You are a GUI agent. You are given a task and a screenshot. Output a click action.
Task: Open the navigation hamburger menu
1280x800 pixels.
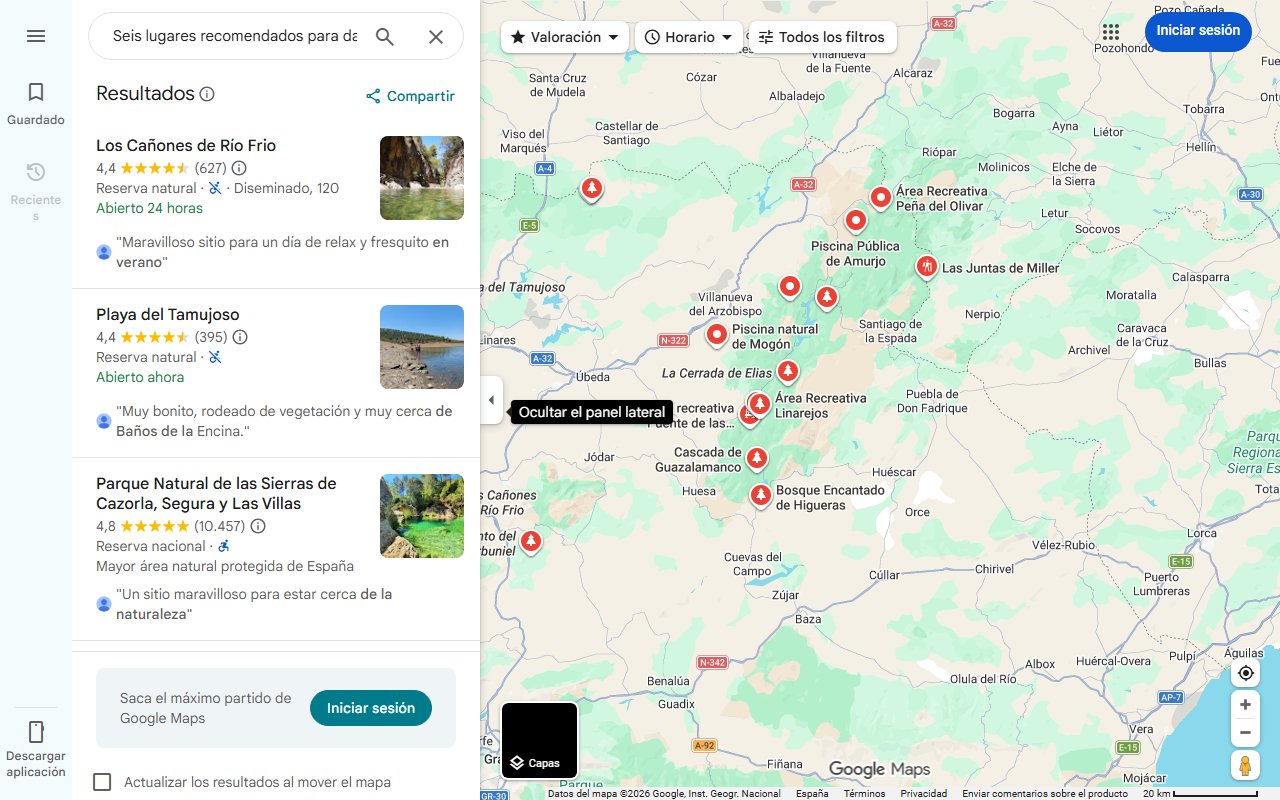tap(36, 36)
